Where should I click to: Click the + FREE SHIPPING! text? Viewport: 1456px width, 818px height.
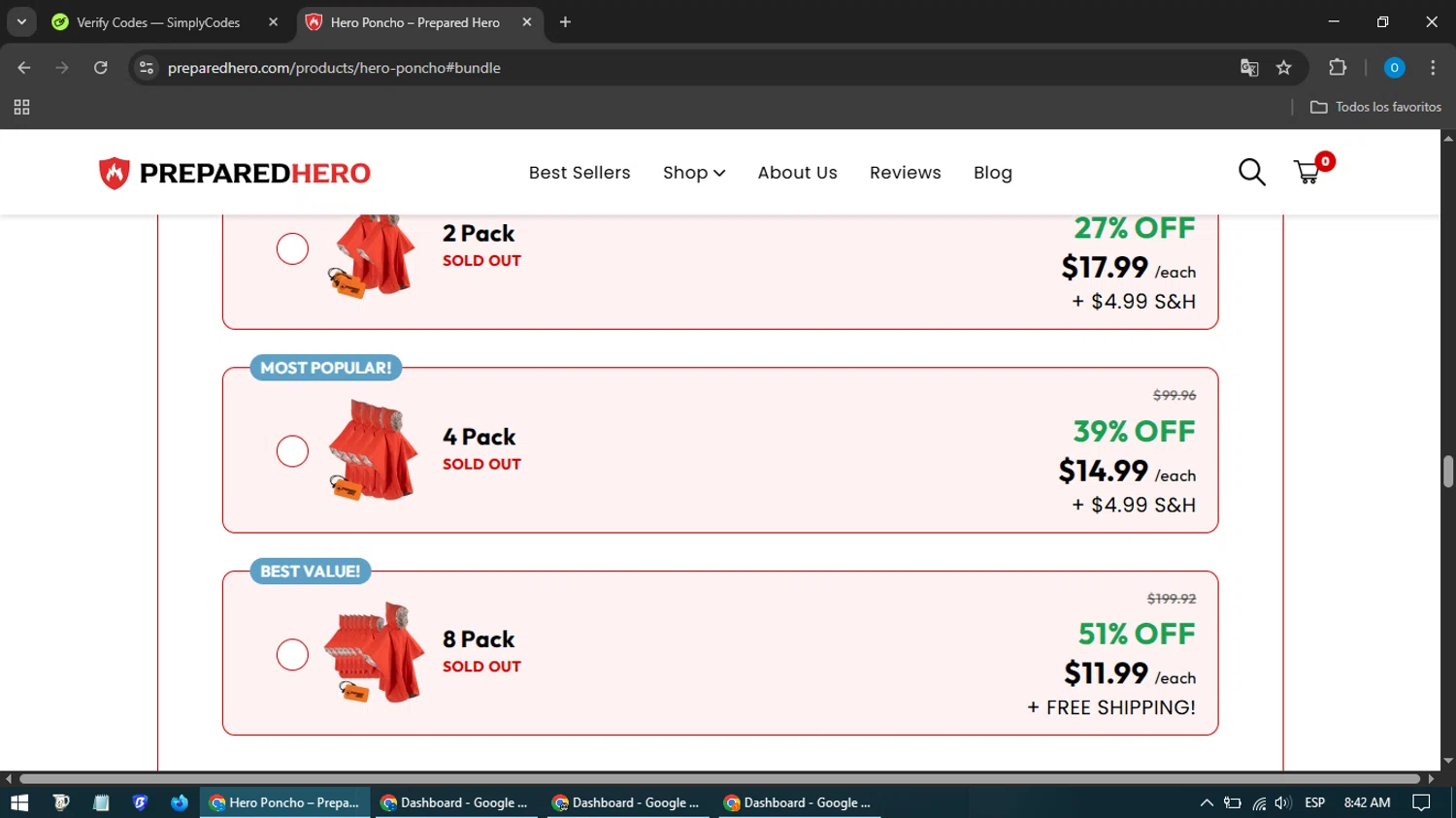coord(1111,707)
